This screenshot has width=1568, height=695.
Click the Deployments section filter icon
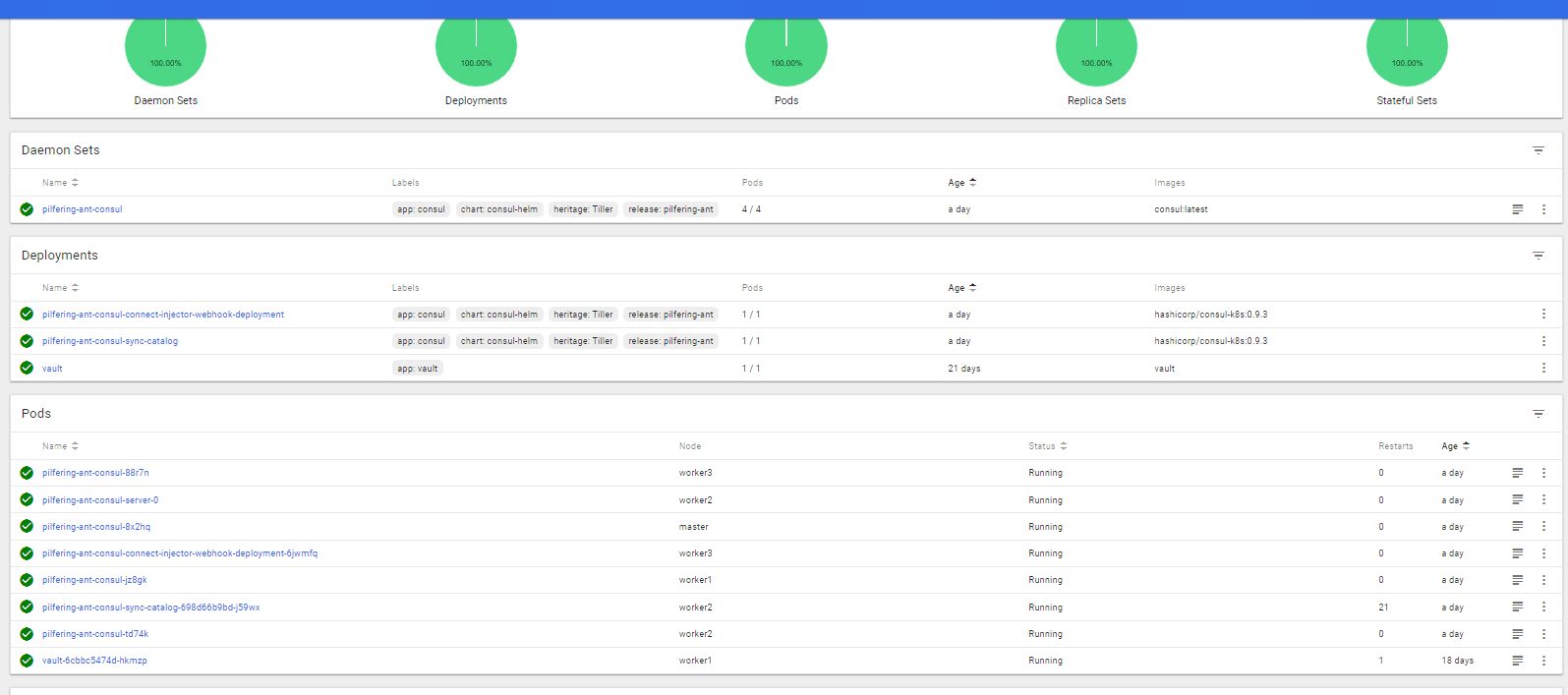click(x=1538, y=256)
